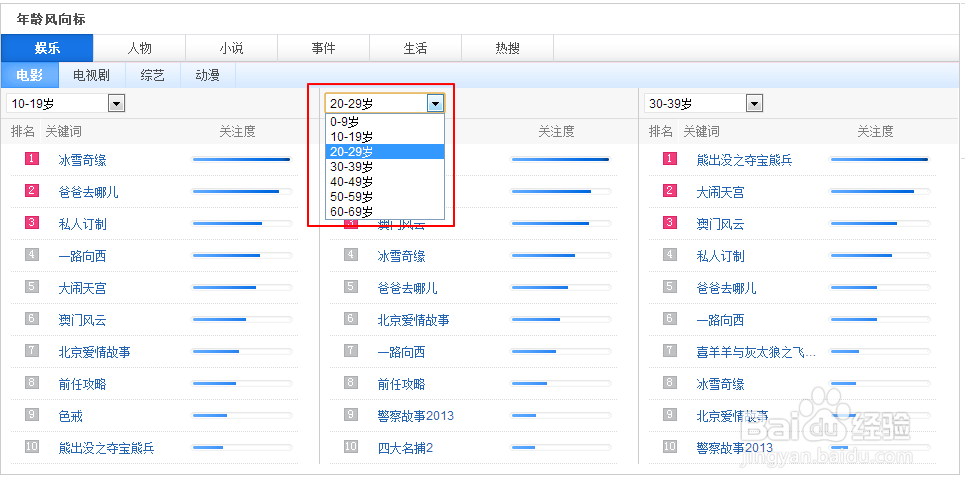This screenshot has width=965, height=490.
Task: Click rank 1 badge beside 冰雪奇缘
Action: coord(32,159)
